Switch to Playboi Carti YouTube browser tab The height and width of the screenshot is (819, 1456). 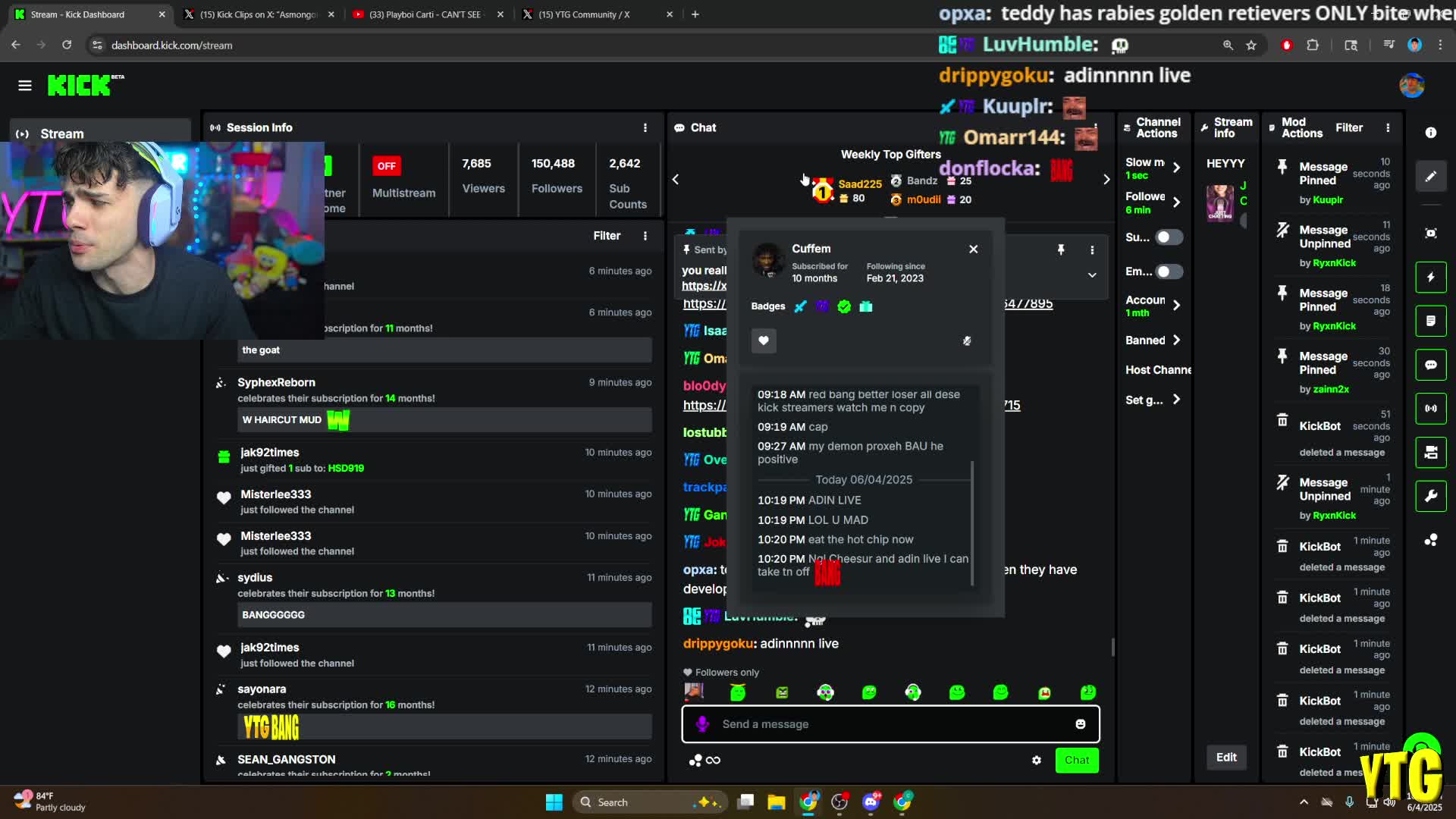pyautogui.click(x=426, y=14)
